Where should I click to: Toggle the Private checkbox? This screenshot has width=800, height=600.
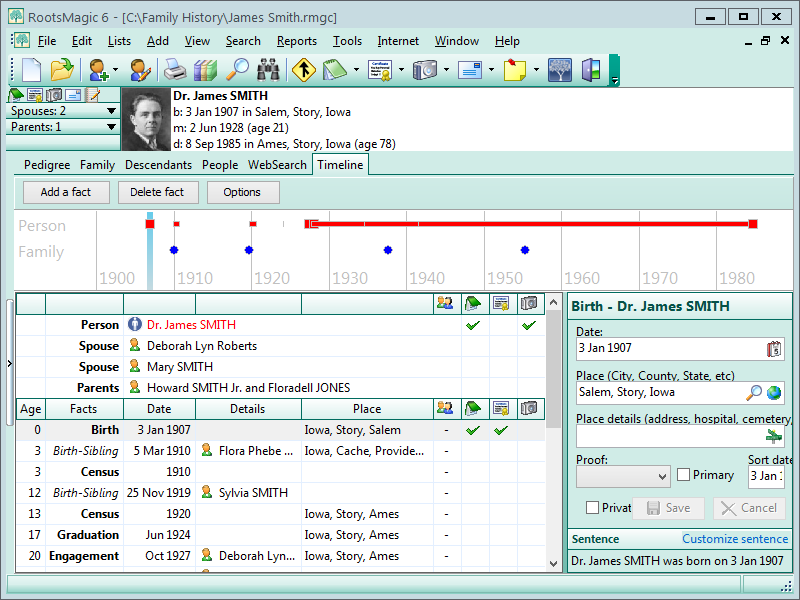click(x=593, y=508)
